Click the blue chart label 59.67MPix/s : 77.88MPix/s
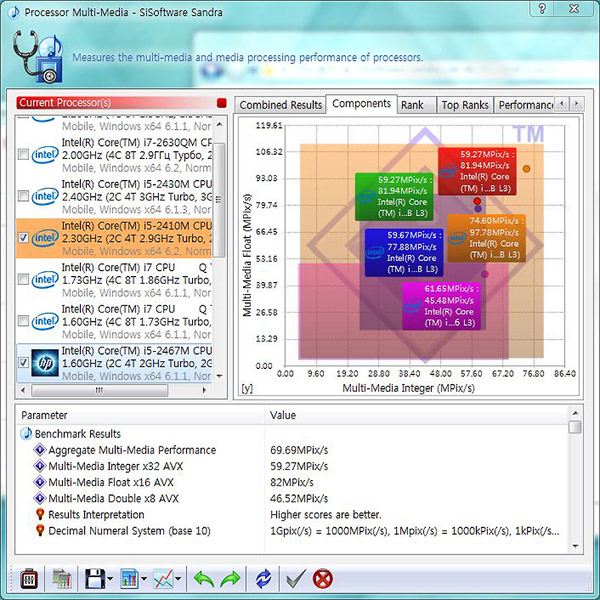Screen dimensions: 600x600 pyautogui.click(x=404, y=253)
